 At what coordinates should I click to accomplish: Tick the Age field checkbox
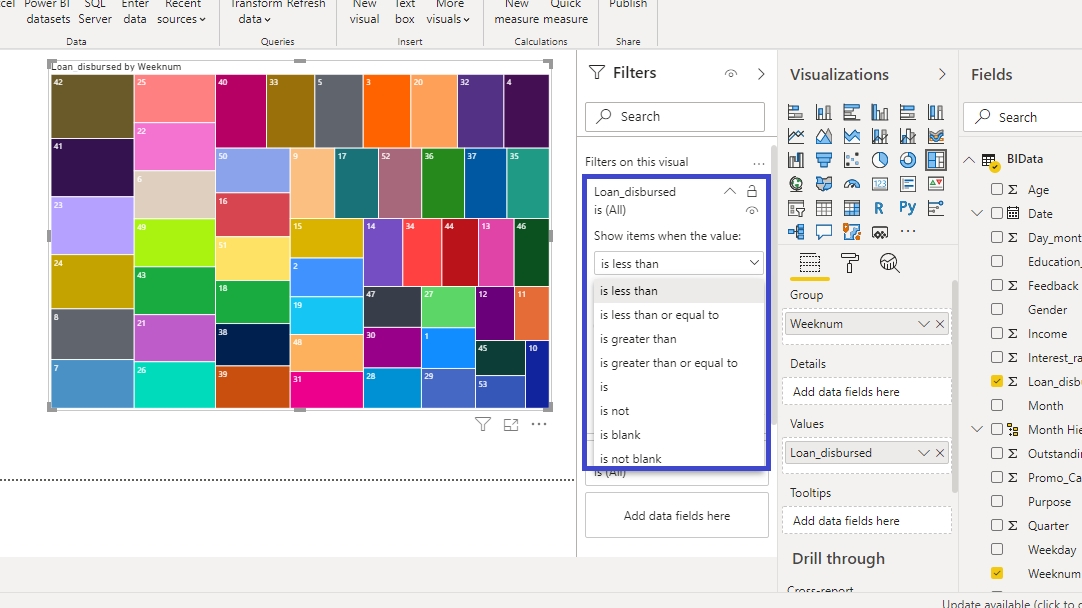(x=997, y=190)
